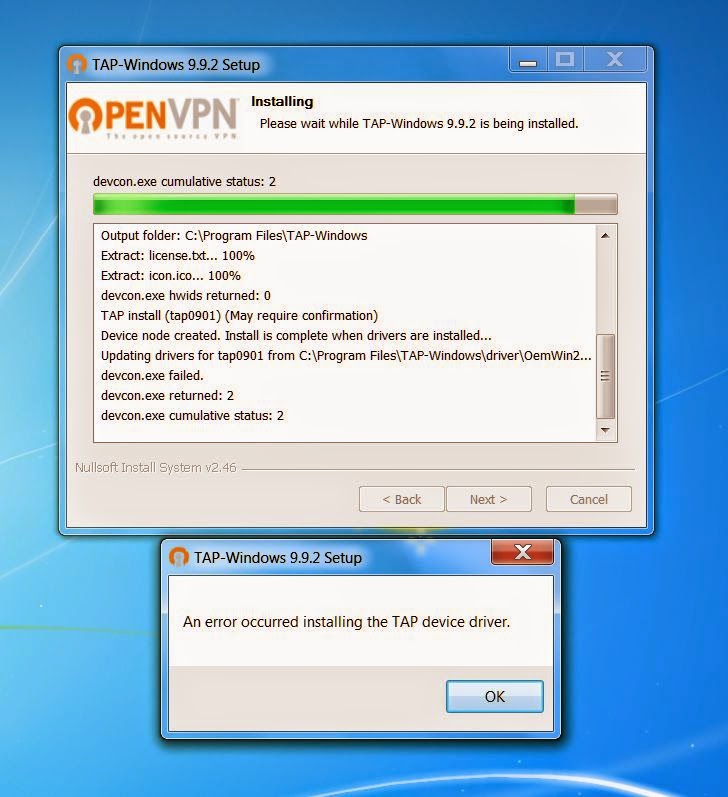Click the OpenVPN icon in the error dialog title

(x=178, y=557)
